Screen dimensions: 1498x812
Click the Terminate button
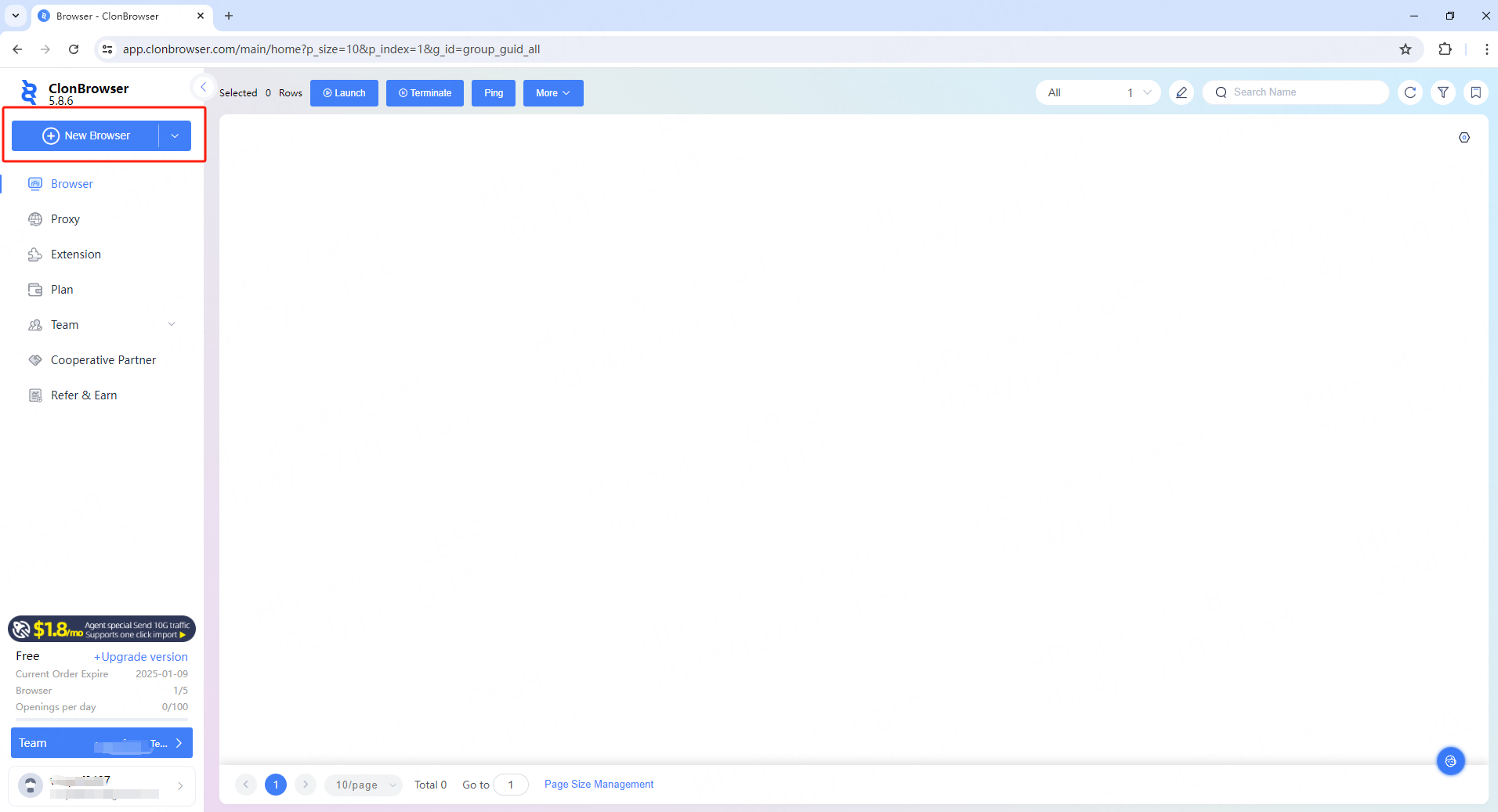pos(425,93)
